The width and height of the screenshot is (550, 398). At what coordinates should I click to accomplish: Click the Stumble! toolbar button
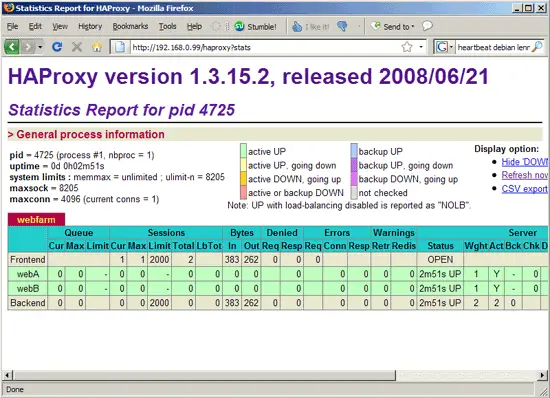pos(255,27)
